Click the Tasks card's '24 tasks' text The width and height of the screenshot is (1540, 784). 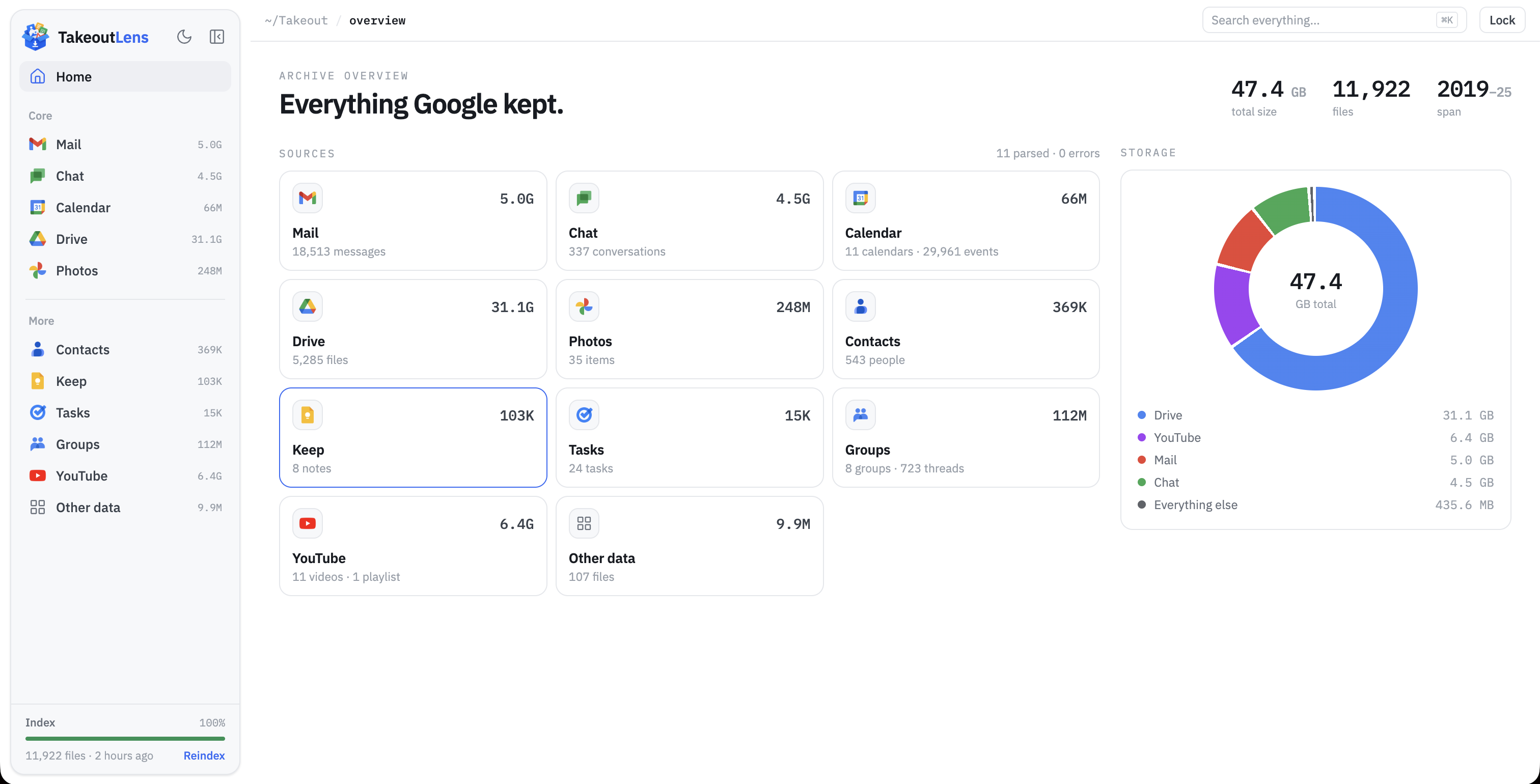coord(591,468)
